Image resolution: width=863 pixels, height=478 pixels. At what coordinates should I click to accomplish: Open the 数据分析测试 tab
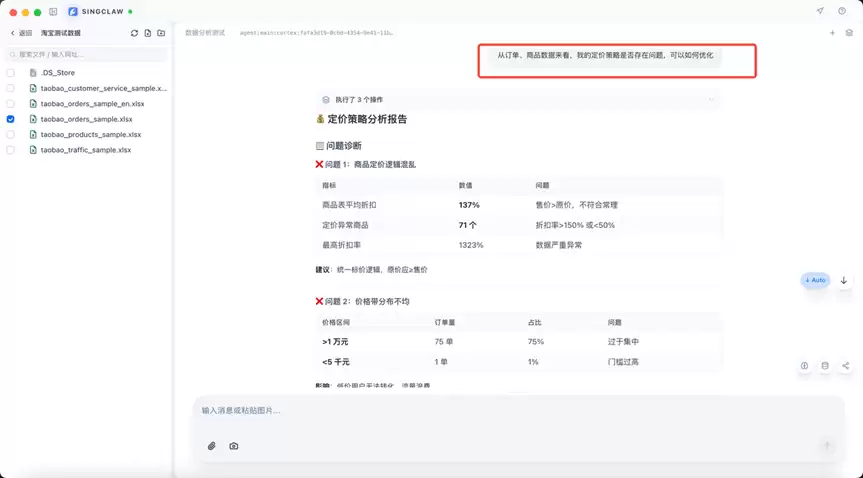pos(205,33)
